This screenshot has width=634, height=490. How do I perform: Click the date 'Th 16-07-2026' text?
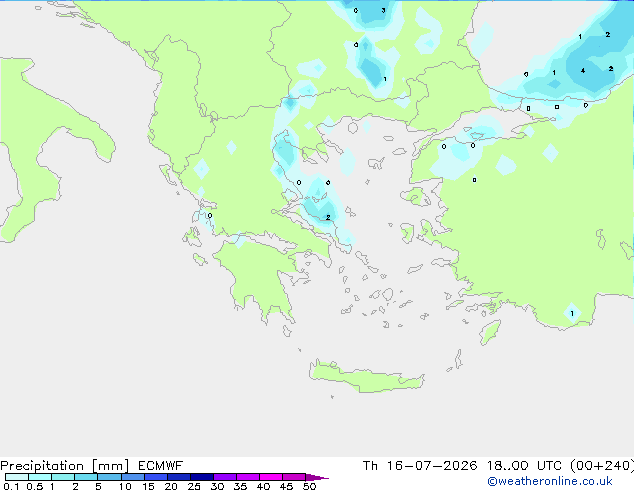point(420,466)
